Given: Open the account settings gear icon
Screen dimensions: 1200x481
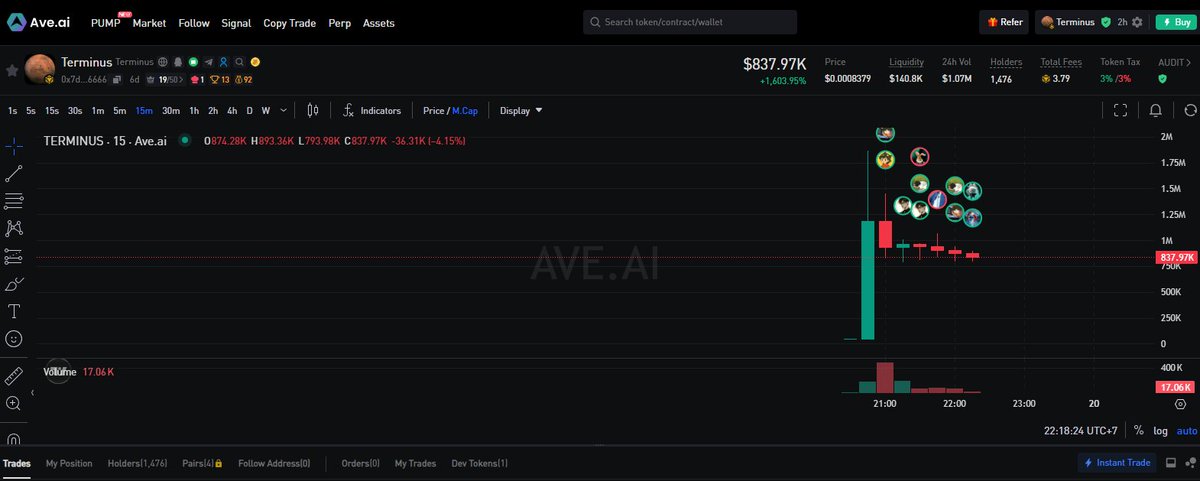Looking at the screenshot, I should coord(1137,22).
